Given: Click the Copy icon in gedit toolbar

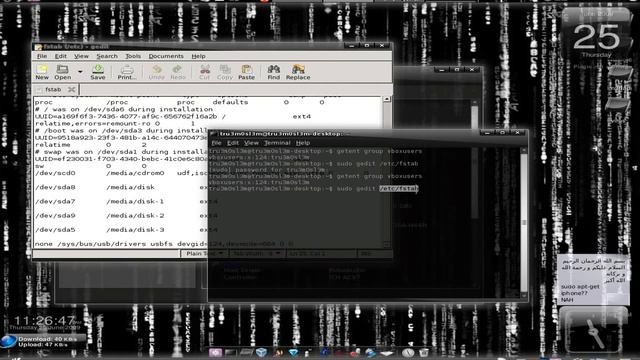Looking at the screenshot, I should tap(224, 72).
